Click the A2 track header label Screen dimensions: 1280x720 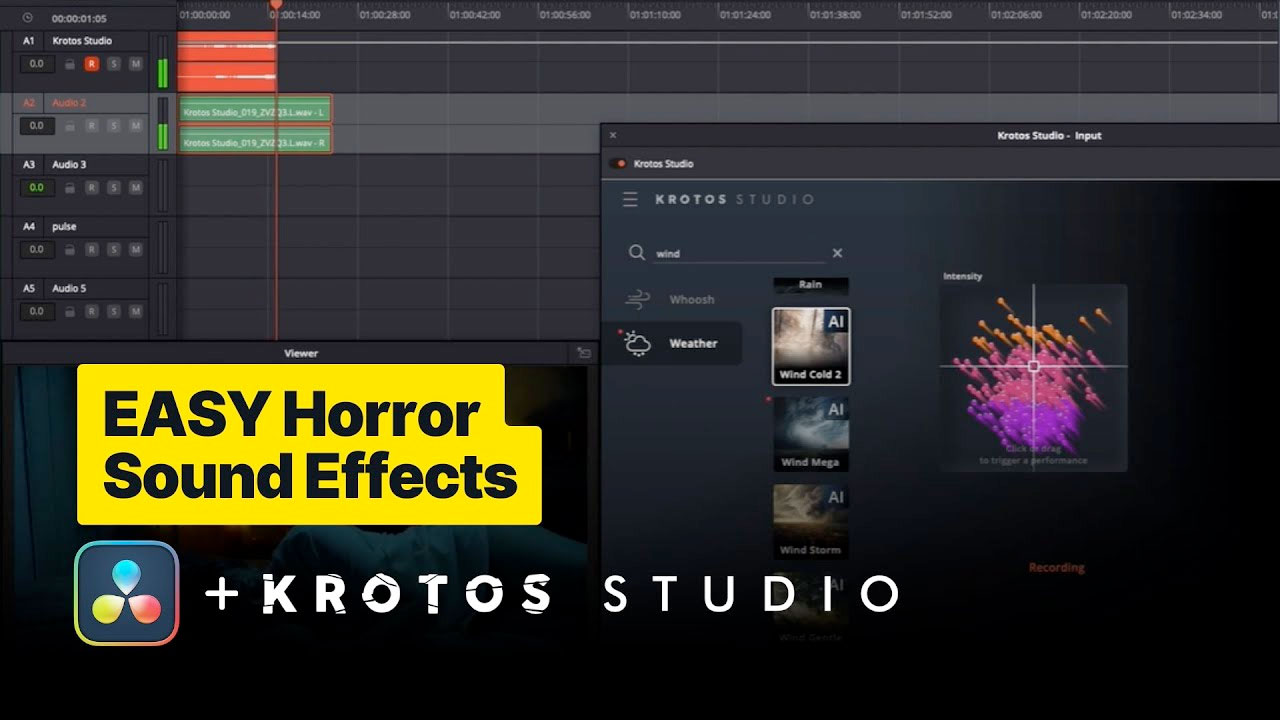point(29,103)
